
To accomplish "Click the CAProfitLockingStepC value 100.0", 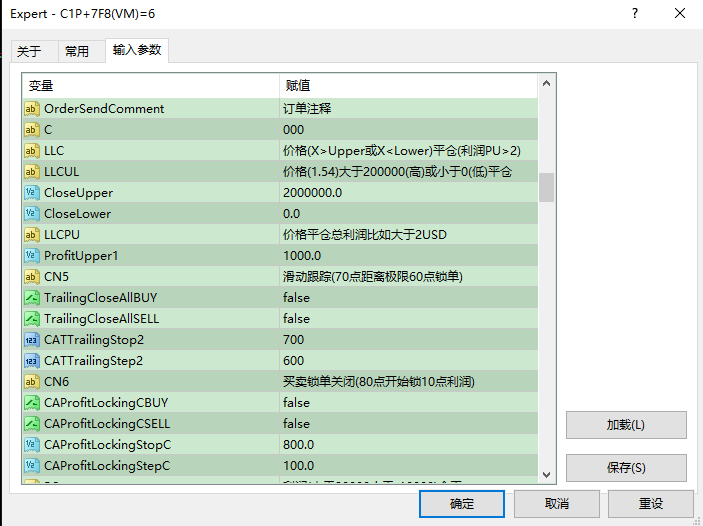I will click(x=299, y=465).
